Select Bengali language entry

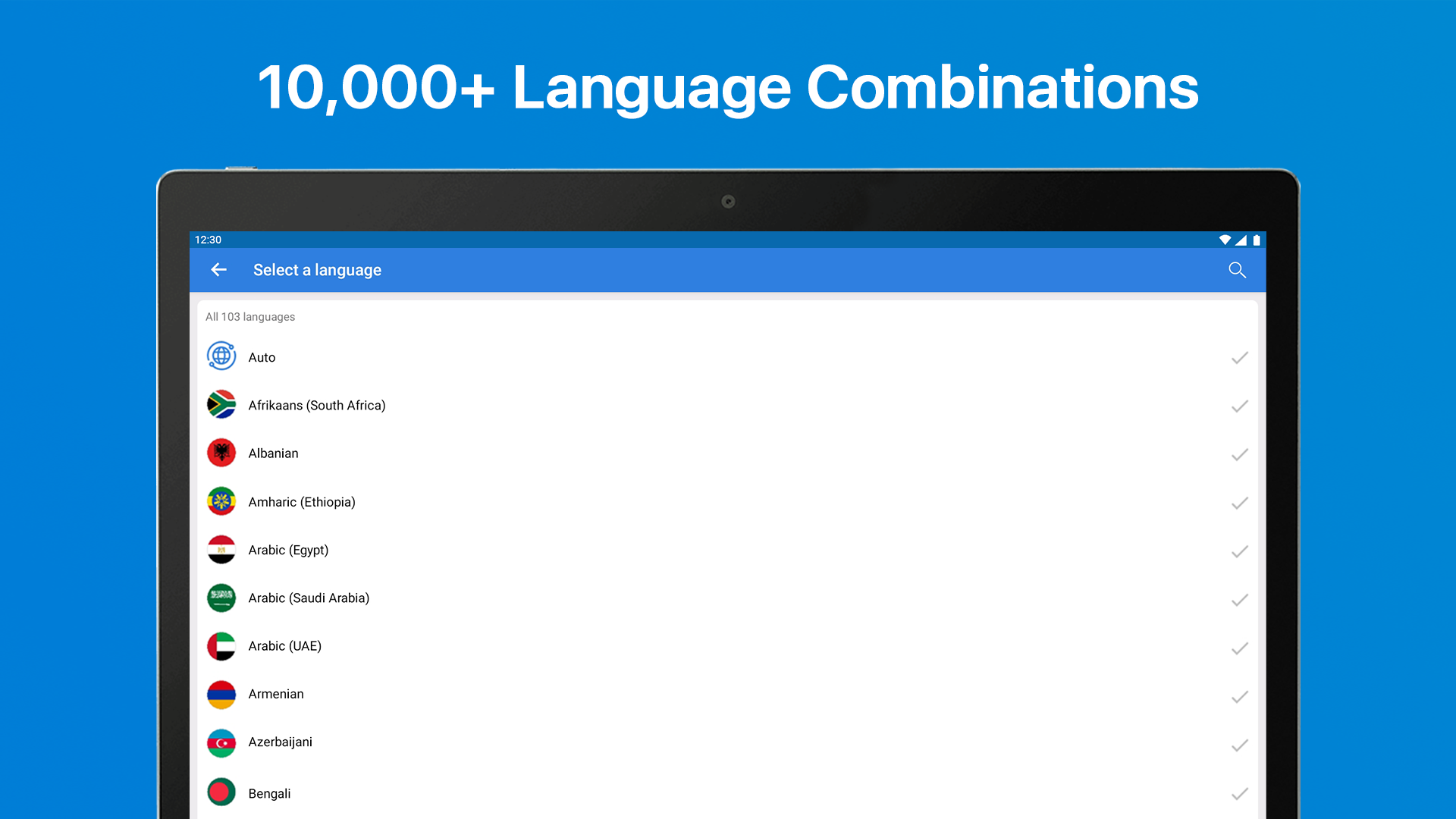click(269, 793)
